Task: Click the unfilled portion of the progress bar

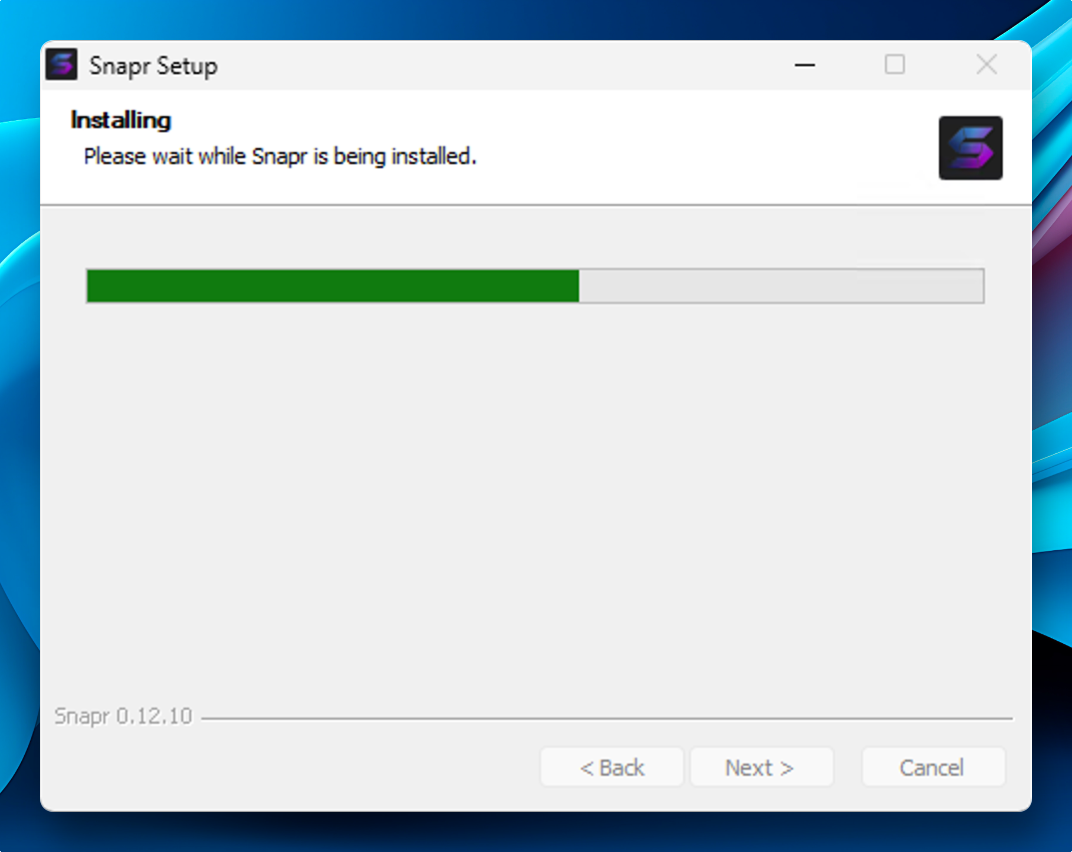Action: coord(780,285)
